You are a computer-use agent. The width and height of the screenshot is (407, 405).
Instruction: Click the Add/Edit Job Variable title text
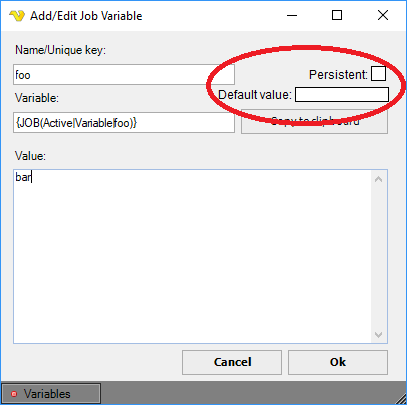[x=86, y=16]
